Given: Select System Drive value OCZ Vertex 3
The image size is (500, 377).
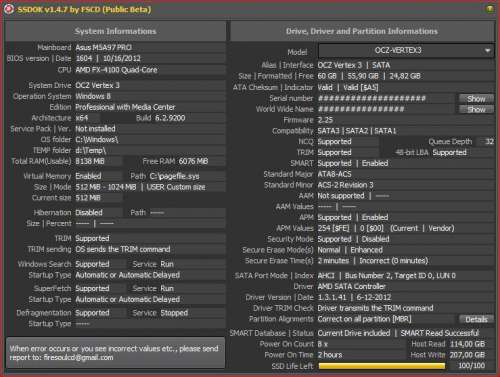Looking at the screenshot, I should (97, 86).
